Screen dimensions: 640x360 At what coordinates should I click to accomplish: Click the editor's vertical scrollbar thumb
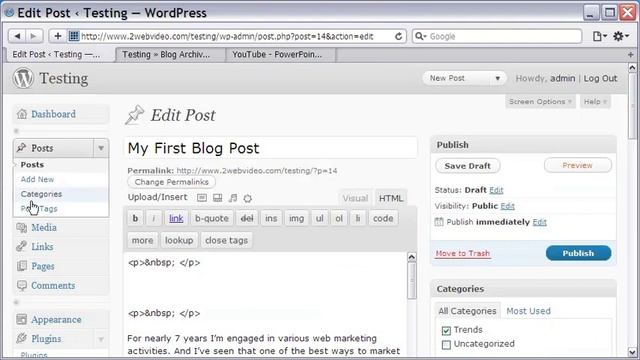(x=412, y=280)
